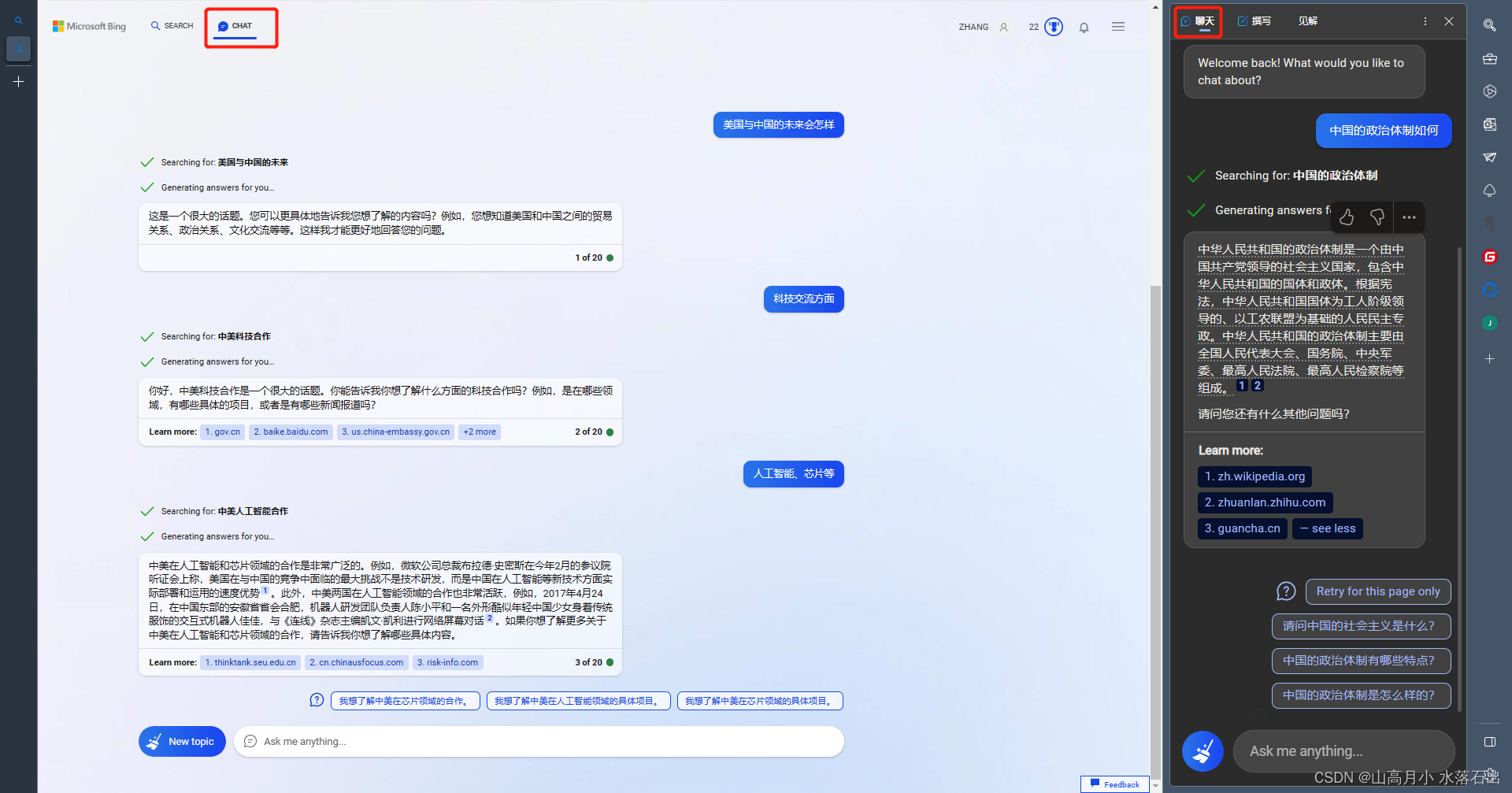Open the paper plane Drop icon in Edge sidebar
1512x793 pixels.
(x=1489, y=157)
